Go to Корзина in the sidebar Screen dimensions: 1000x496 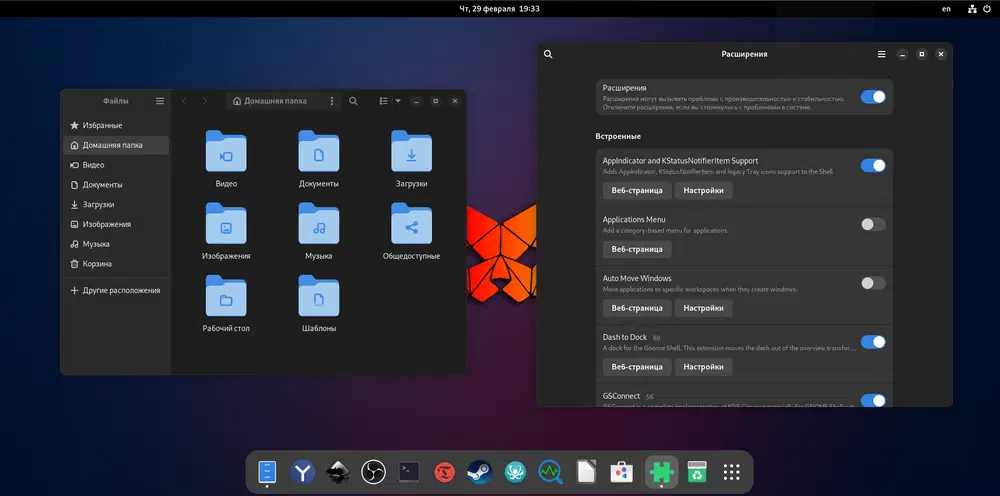coord(97,264)
